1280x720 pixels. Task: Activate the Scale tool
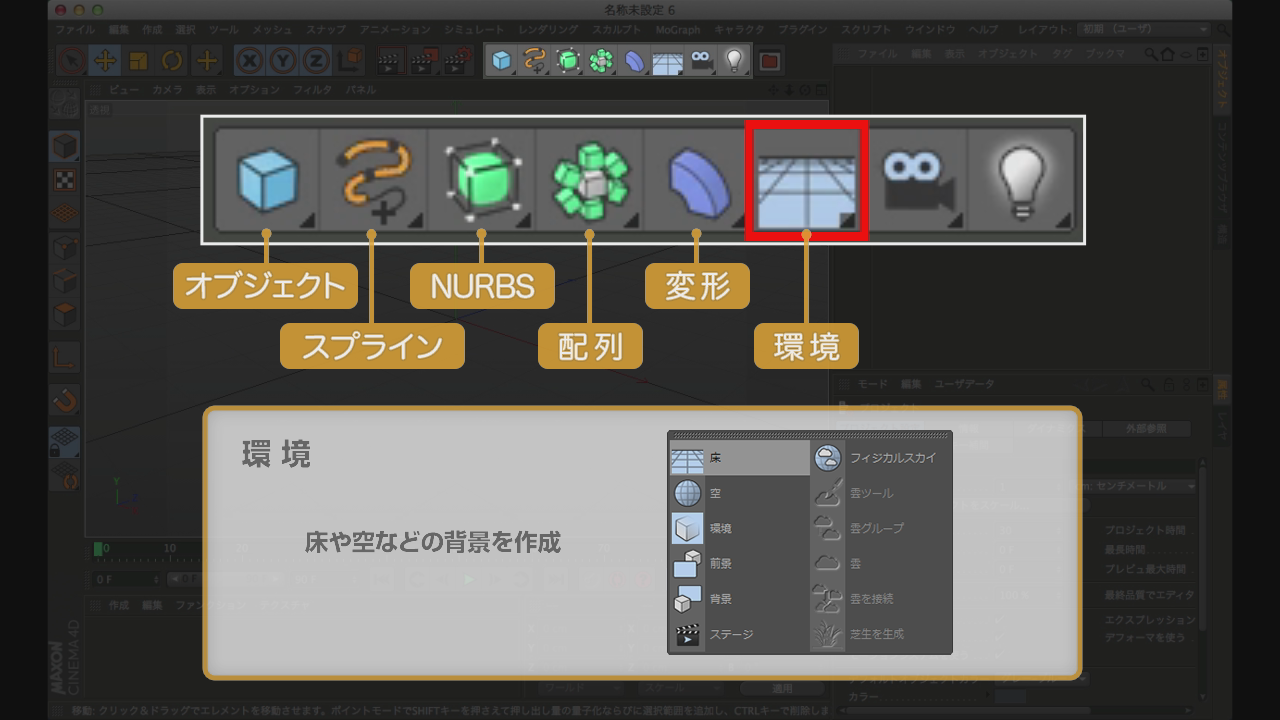pos(138,61)
